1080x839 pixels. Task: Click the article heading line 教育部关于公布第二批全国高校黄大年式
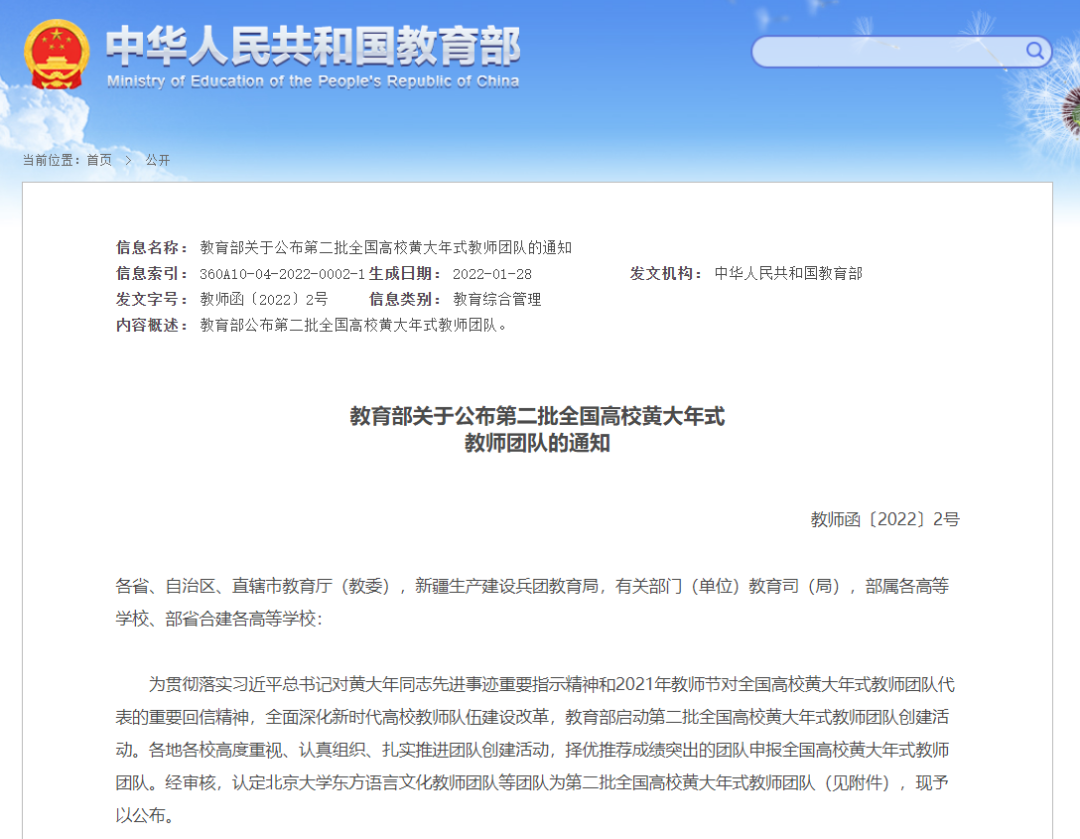coord(537,416)
